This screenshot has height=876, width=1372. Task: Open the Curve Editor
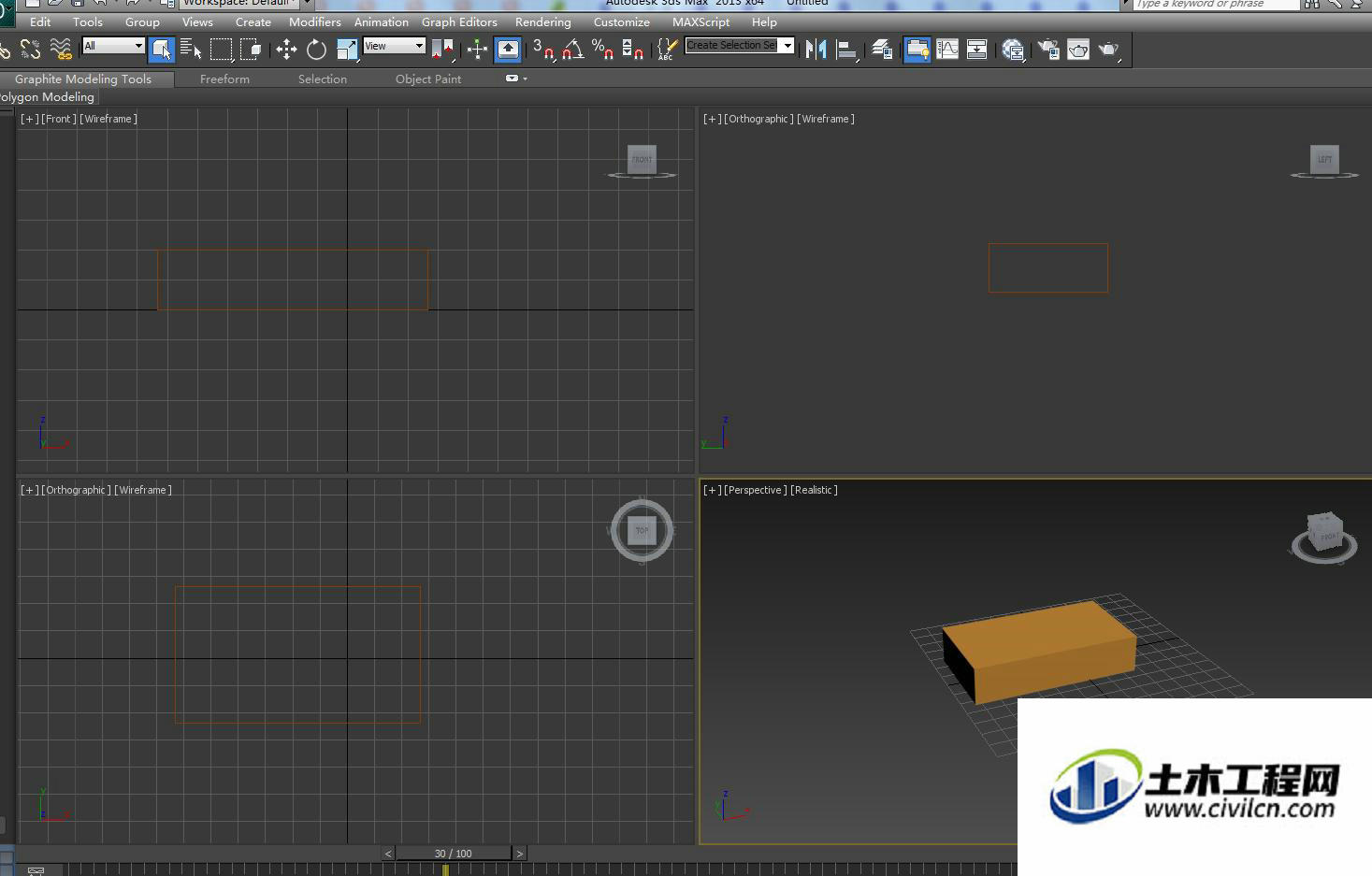pyautogui.click(x=947, y=49)
